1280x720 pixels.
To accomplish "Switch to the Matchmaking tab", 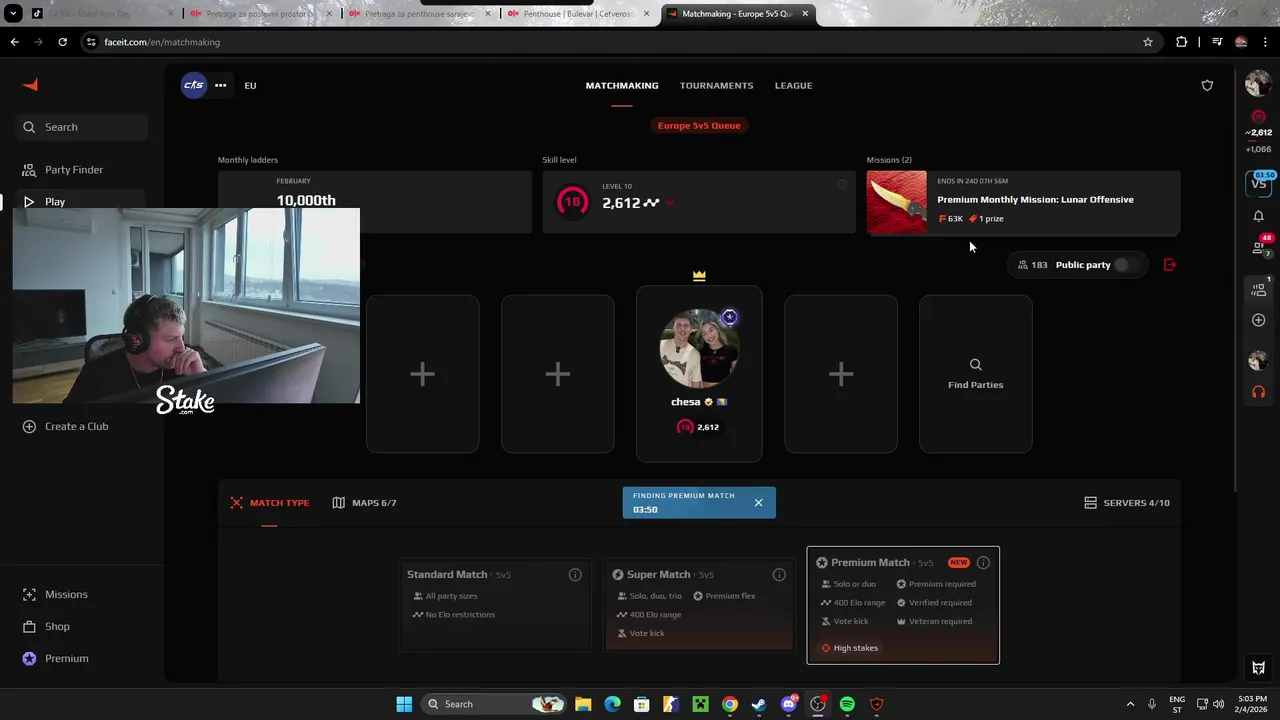I will (x=622, y=85).
